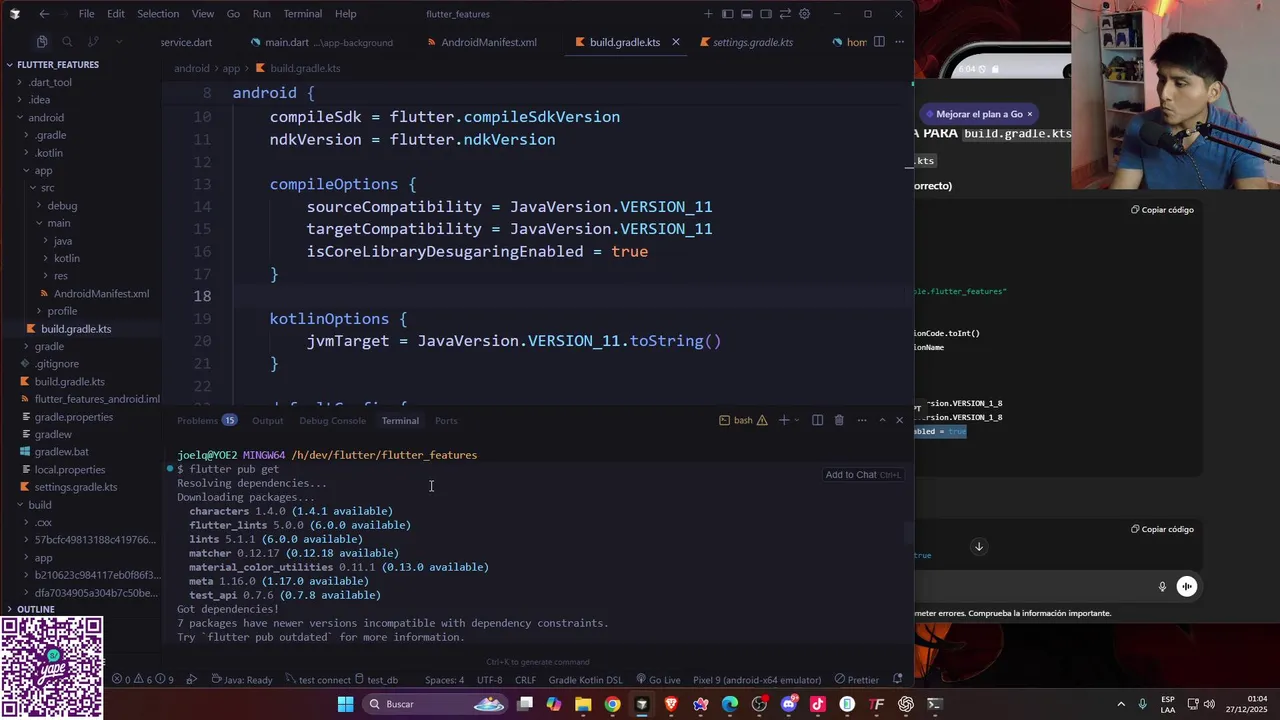Split the terminal

817,421
